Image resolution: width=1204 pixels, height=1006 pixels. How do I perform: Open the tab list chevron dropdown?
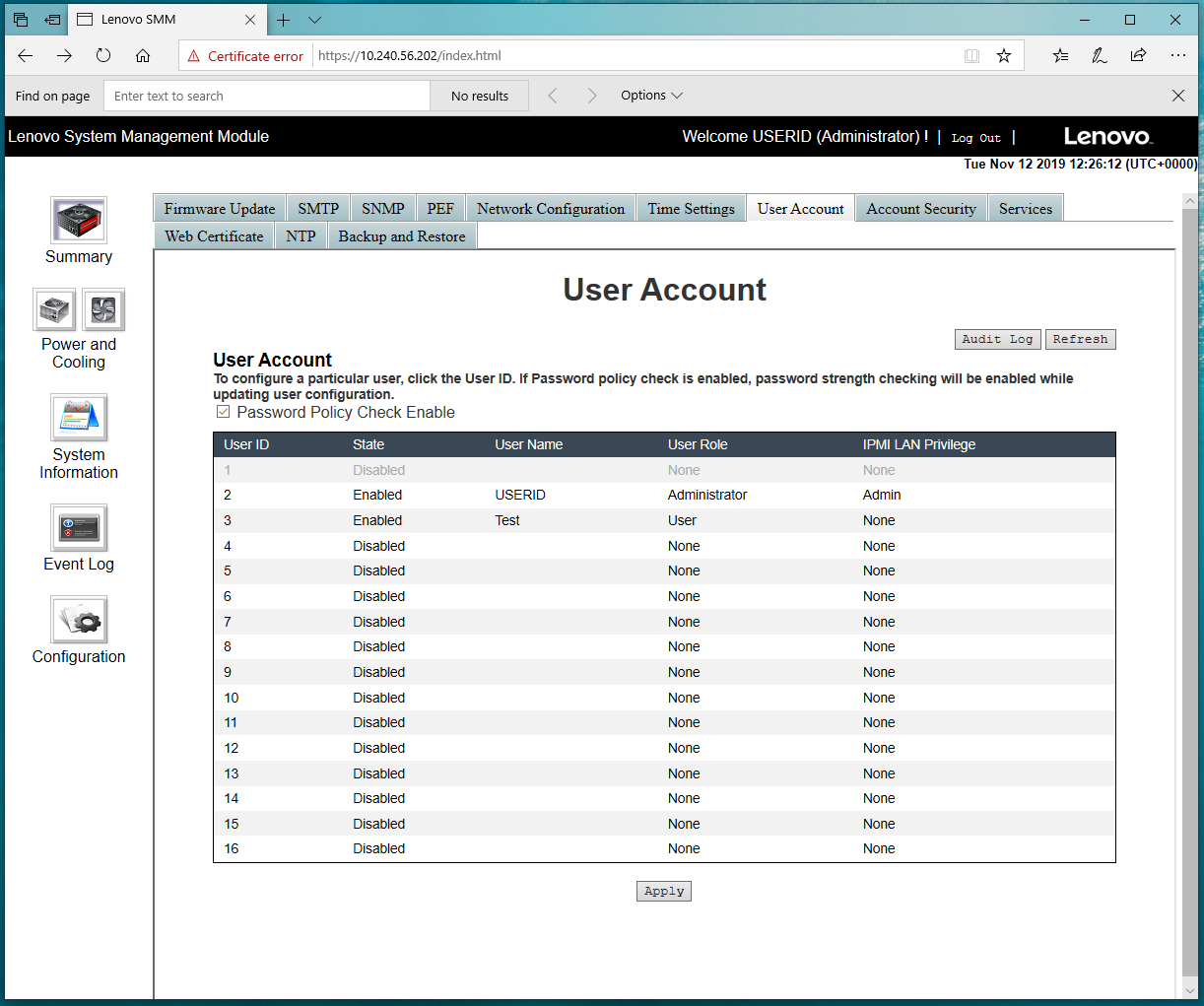click(314, 20)
